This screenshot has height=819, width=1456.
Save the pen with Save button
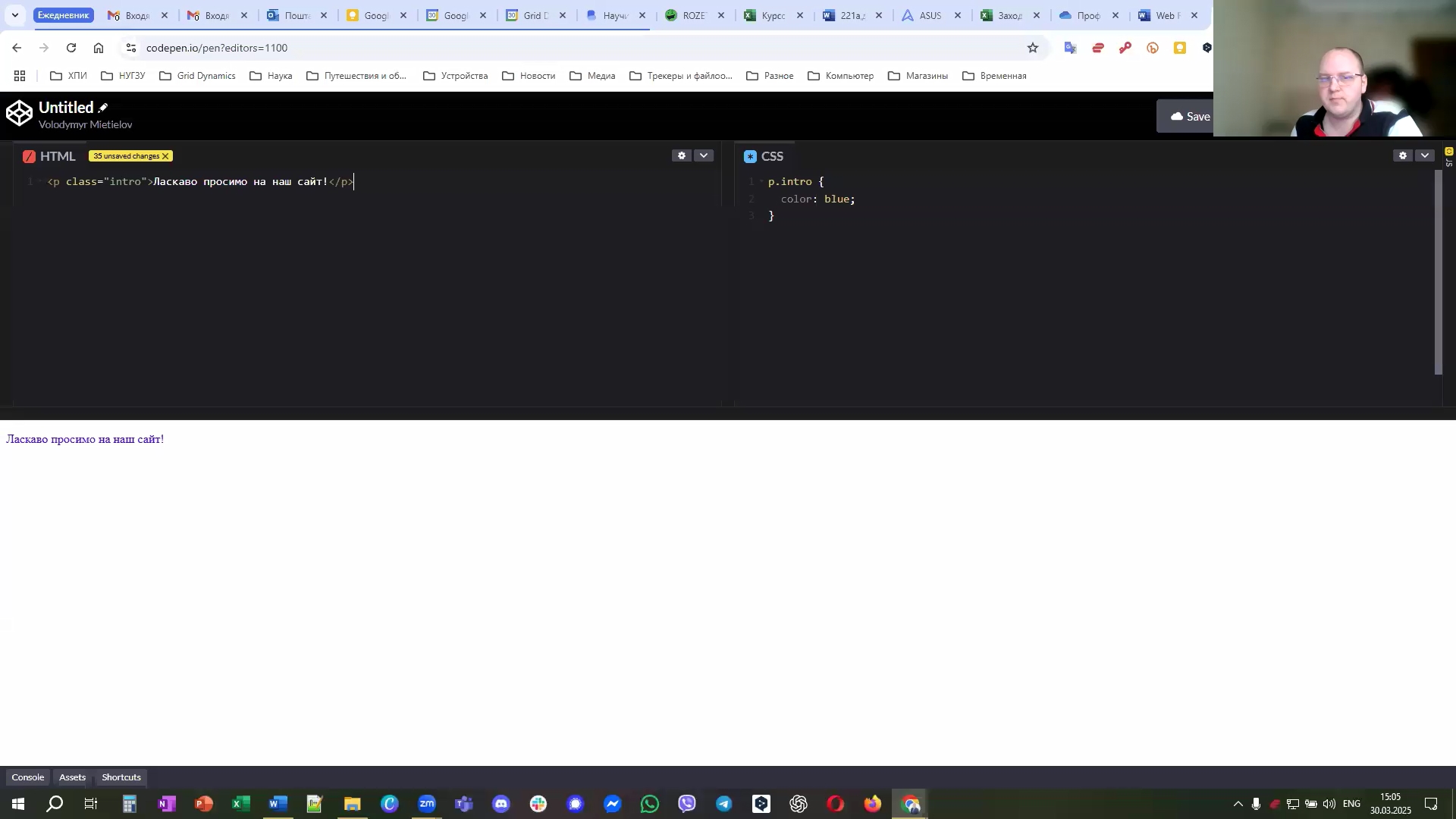click(1189, 116)
